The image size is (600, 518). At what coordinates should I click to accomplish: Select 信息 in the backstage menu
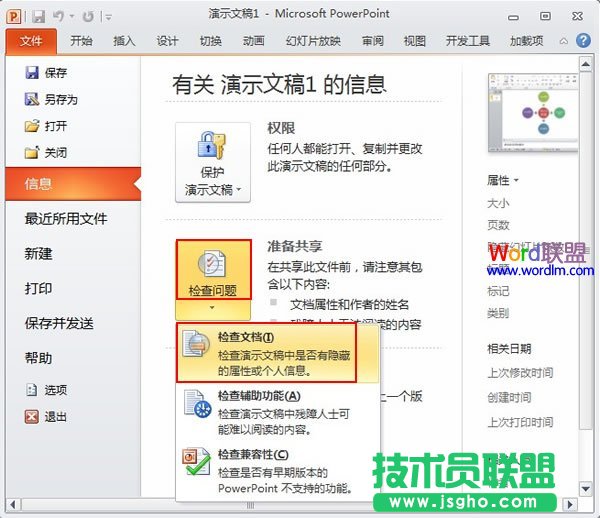tap(73, 184)
